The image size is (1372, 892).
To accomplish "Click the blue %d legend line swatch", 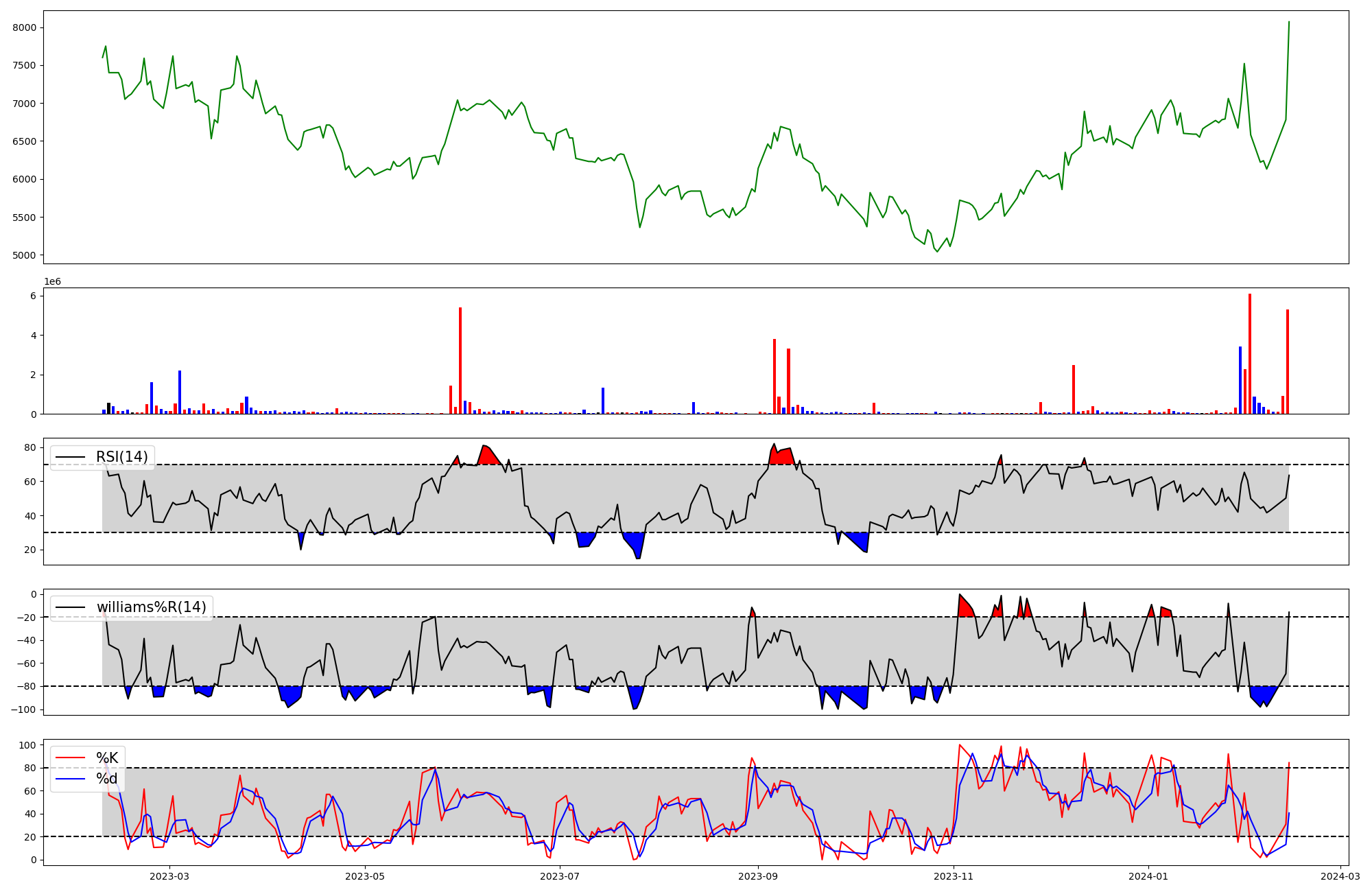I will tap(70, 779).
